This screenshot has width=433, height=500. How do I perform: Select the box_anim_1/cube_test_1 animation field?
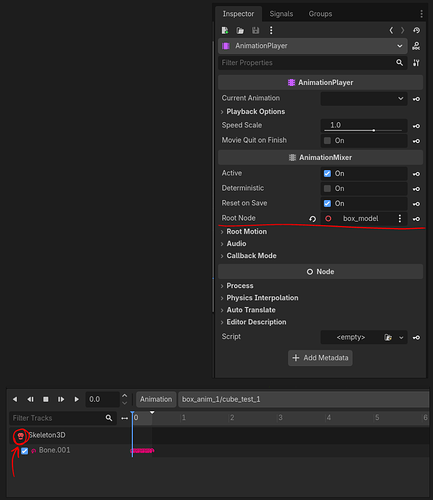(x=304, y=399)
